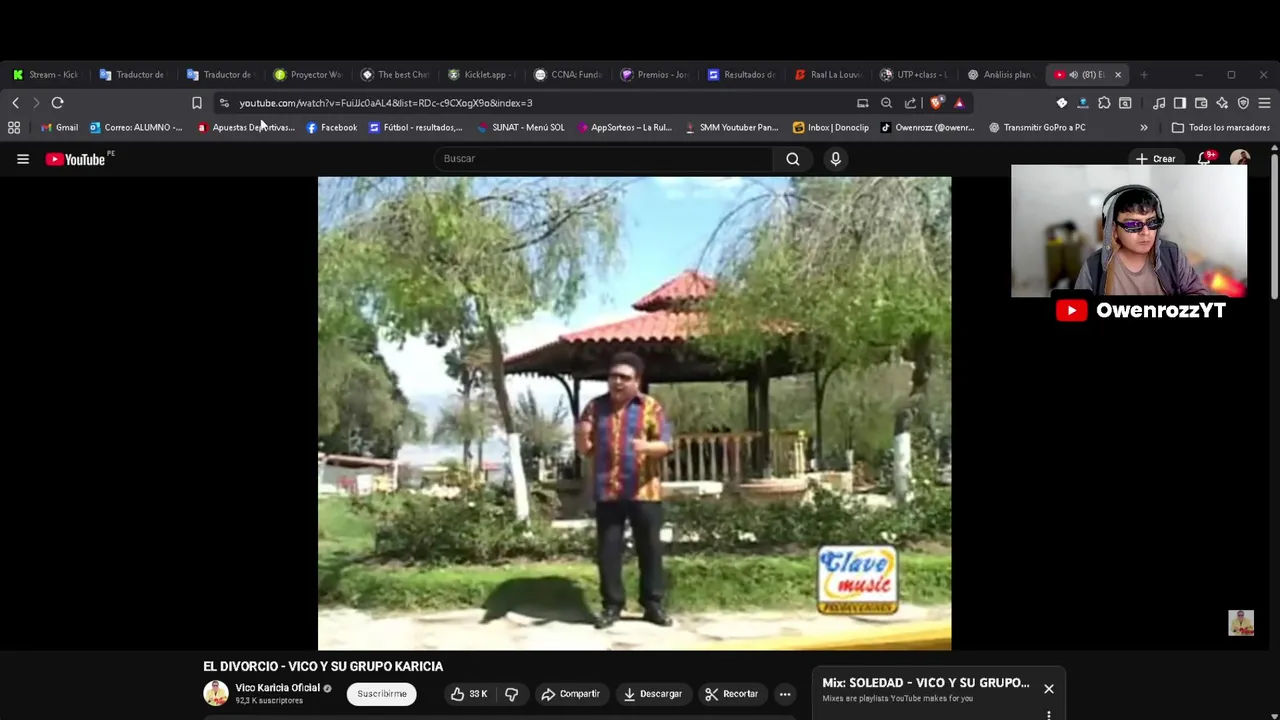This screenshot has width=1280, height=720.
Task: View site information icon in address bar
Action: pos(224,103)
